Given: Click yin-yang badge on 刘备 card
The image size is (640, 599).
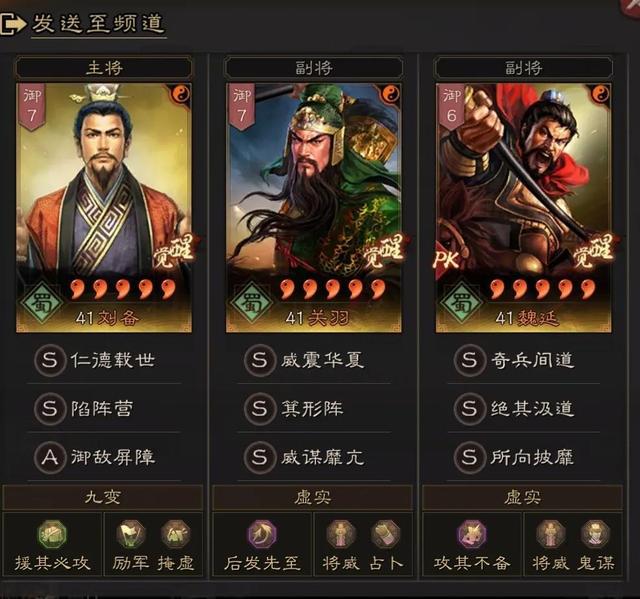Looking at the screenshot, I should [180, 94].
